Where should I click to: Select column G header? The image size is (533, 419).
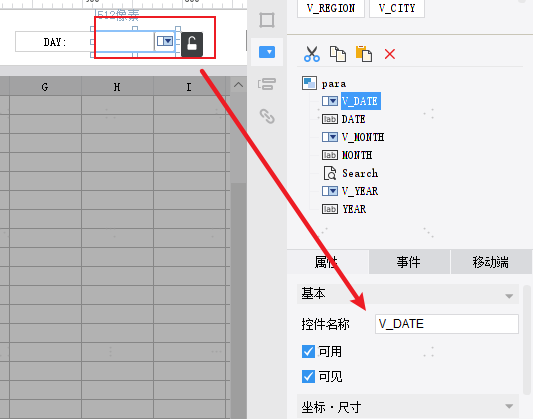pos(45,87)
